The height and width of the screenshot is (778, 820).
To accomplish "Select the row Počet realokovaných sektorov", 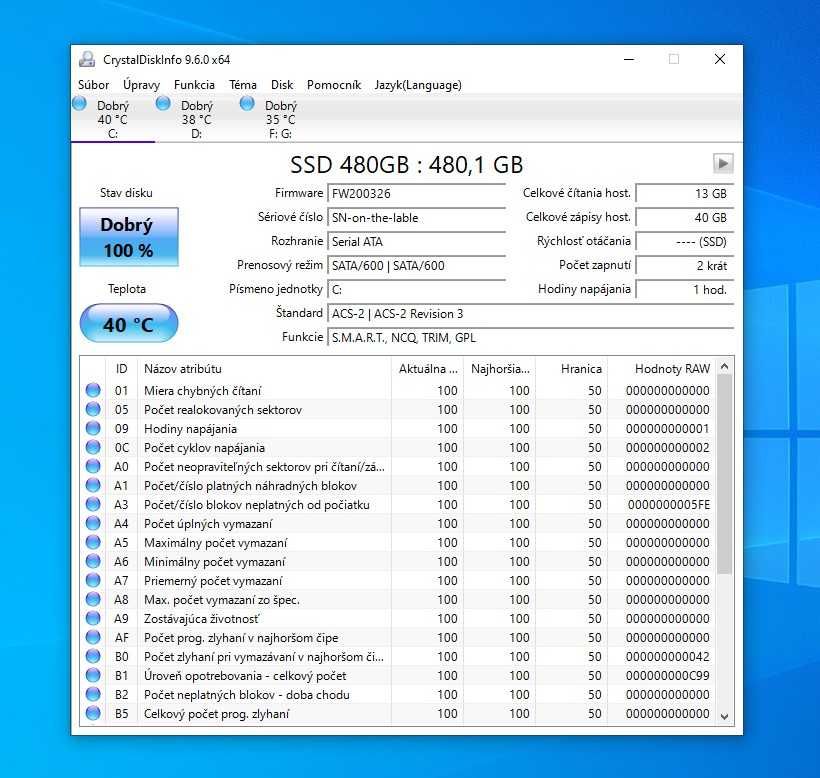I will coord(398,409).
